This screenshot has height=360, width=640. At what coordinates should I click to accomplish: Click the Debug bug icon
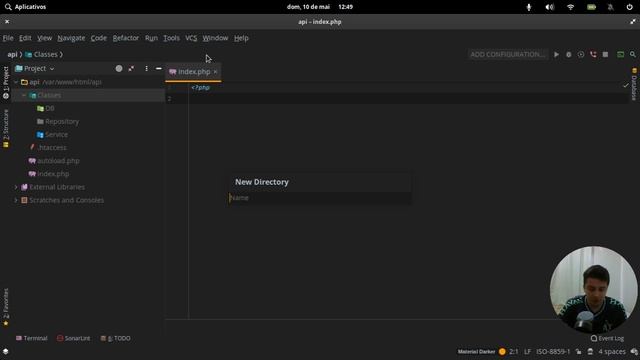(x=569, y=54)
